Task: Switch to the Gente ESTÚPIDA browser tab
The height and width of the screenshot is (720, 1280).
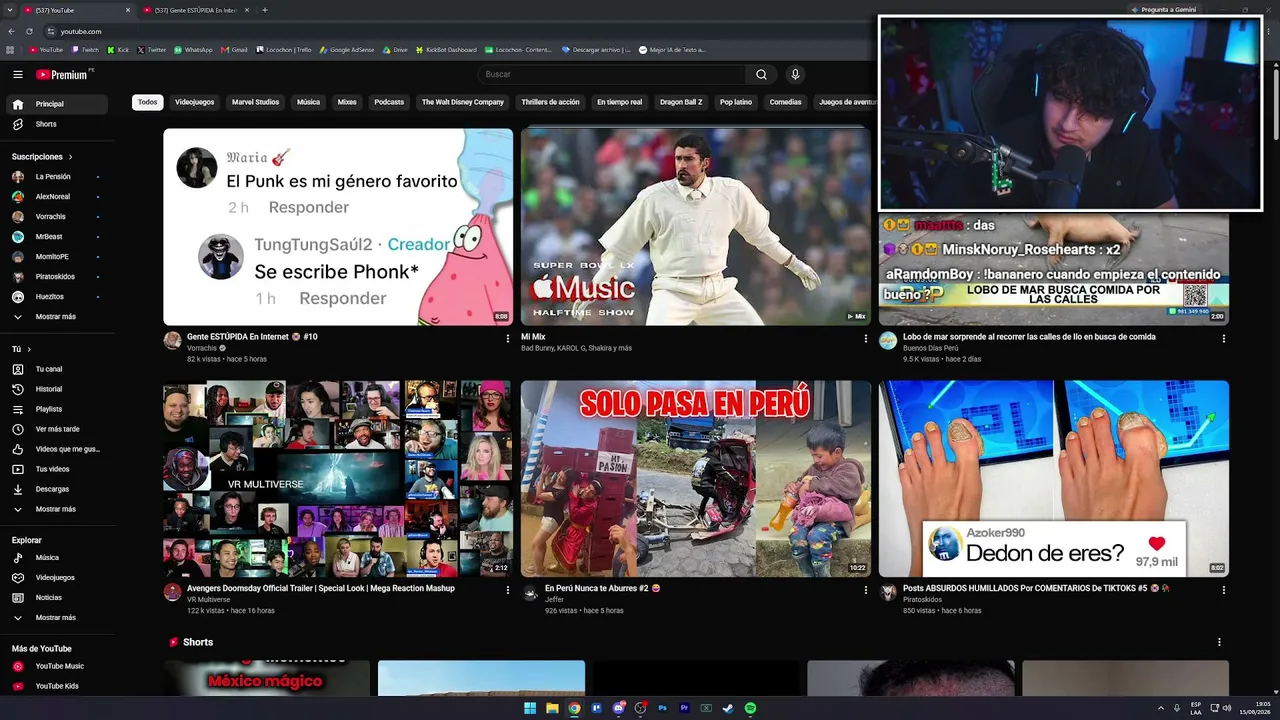Action: (x=195, y=10)
